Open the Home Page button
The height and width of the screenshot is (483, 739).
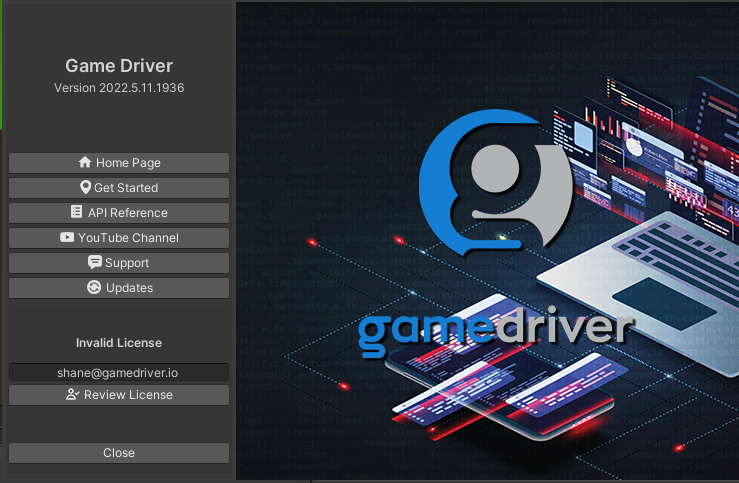click(x=119, y=163)
